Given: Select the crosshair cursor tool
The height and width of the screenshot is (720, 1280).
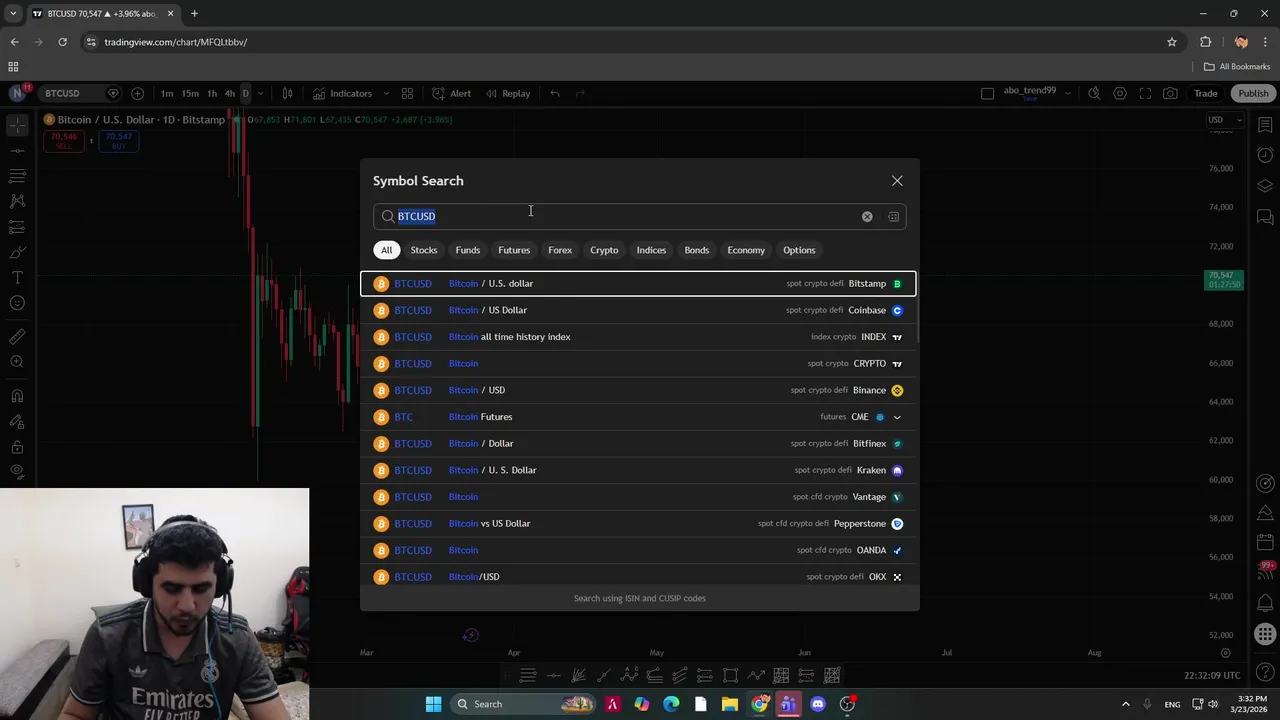Looking at the screenshot, I should 17,125.
